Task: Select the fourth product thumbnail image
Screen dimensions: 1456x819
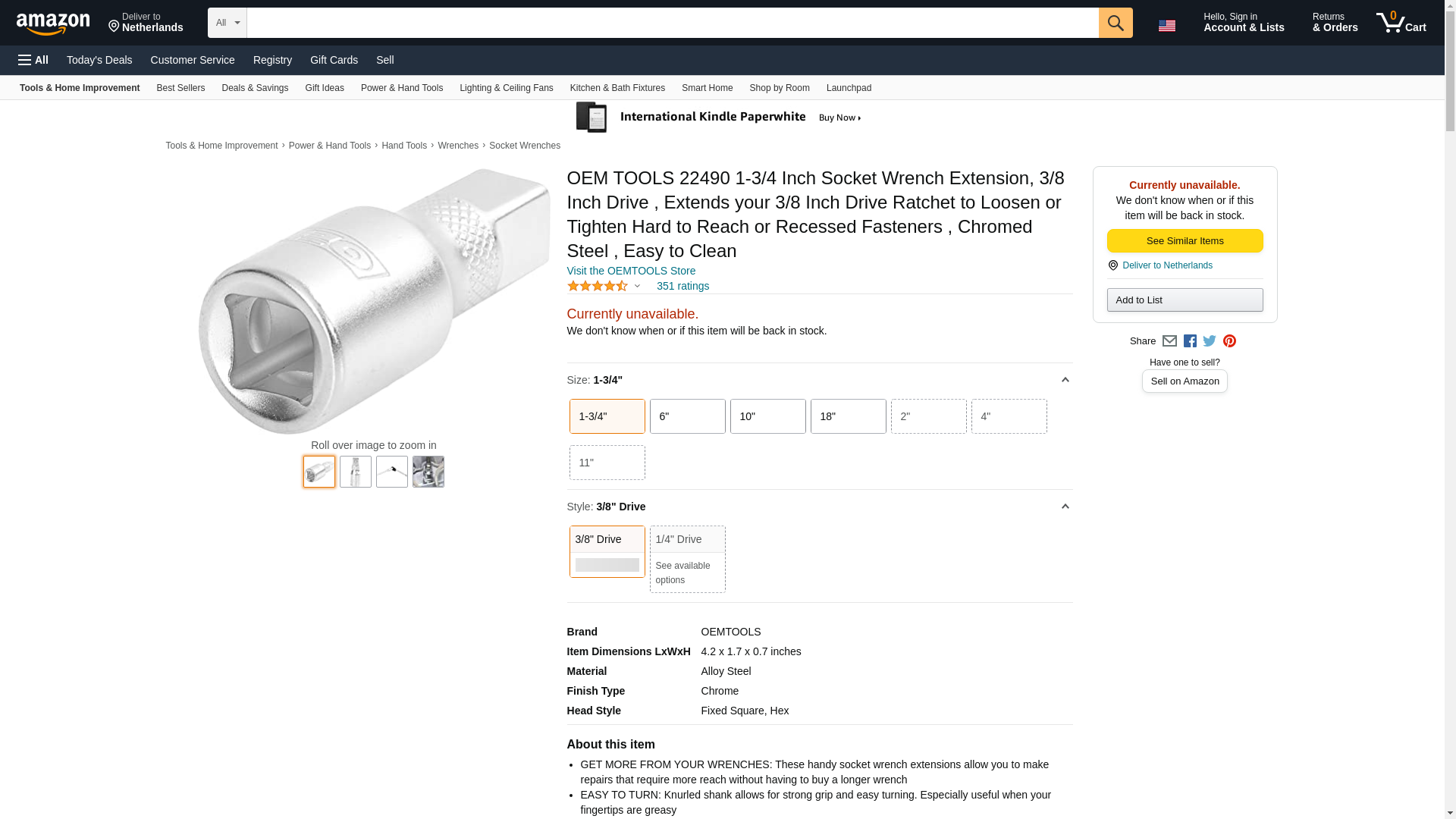Action: (428, 472)
